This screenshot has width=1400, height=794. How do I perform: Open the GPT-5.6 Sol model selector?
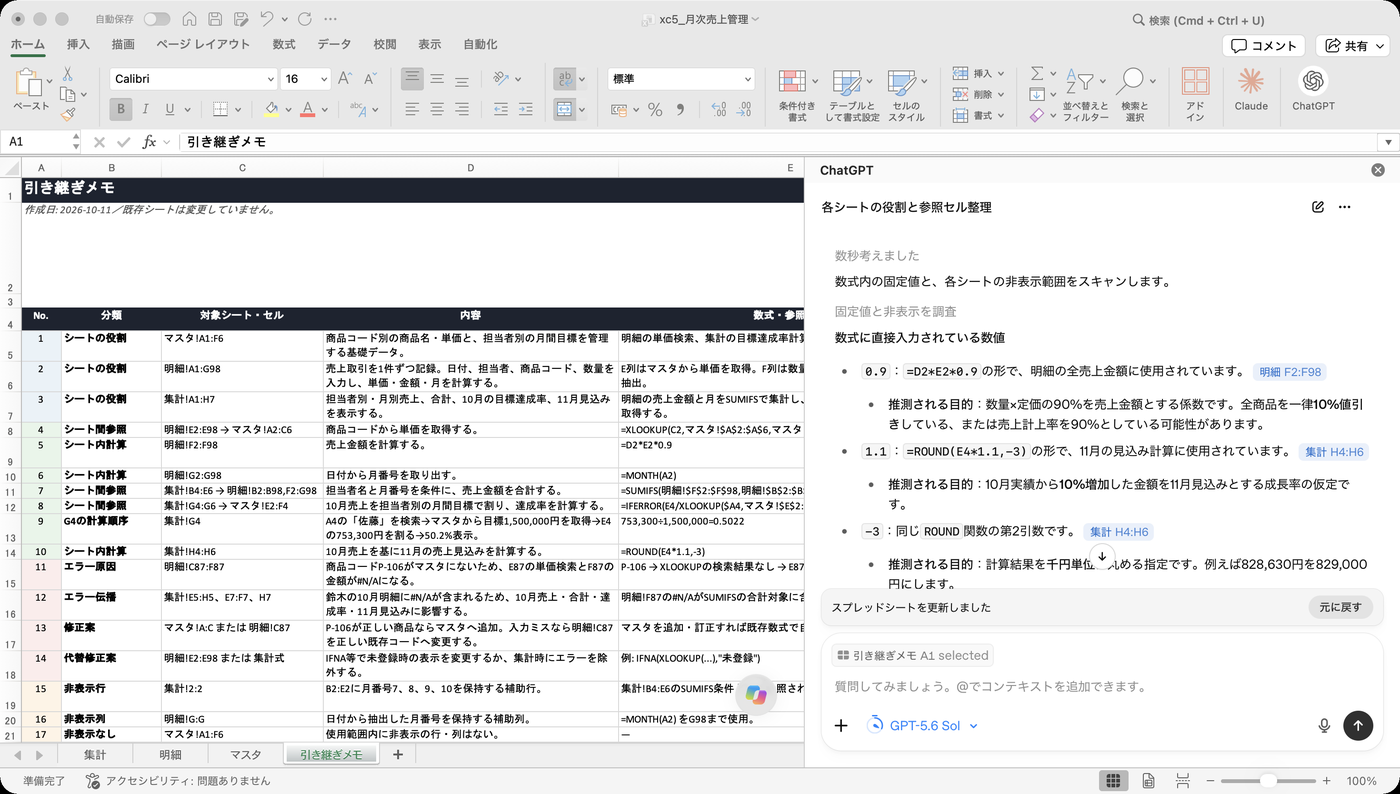click(x=922, y=726)
